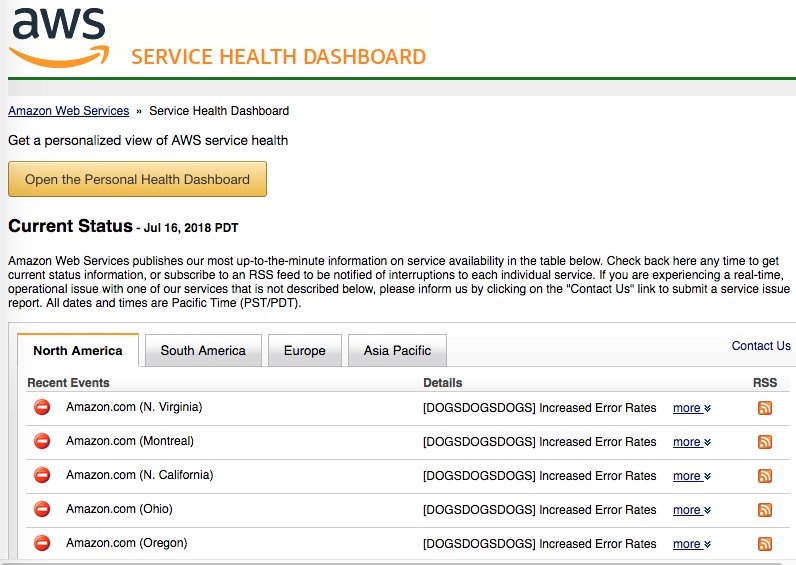Image resolution: width=796 pixels, height=565 pixels.
Task: Click Amazon.com (Montreal) row text
Action: pos(130,441)
